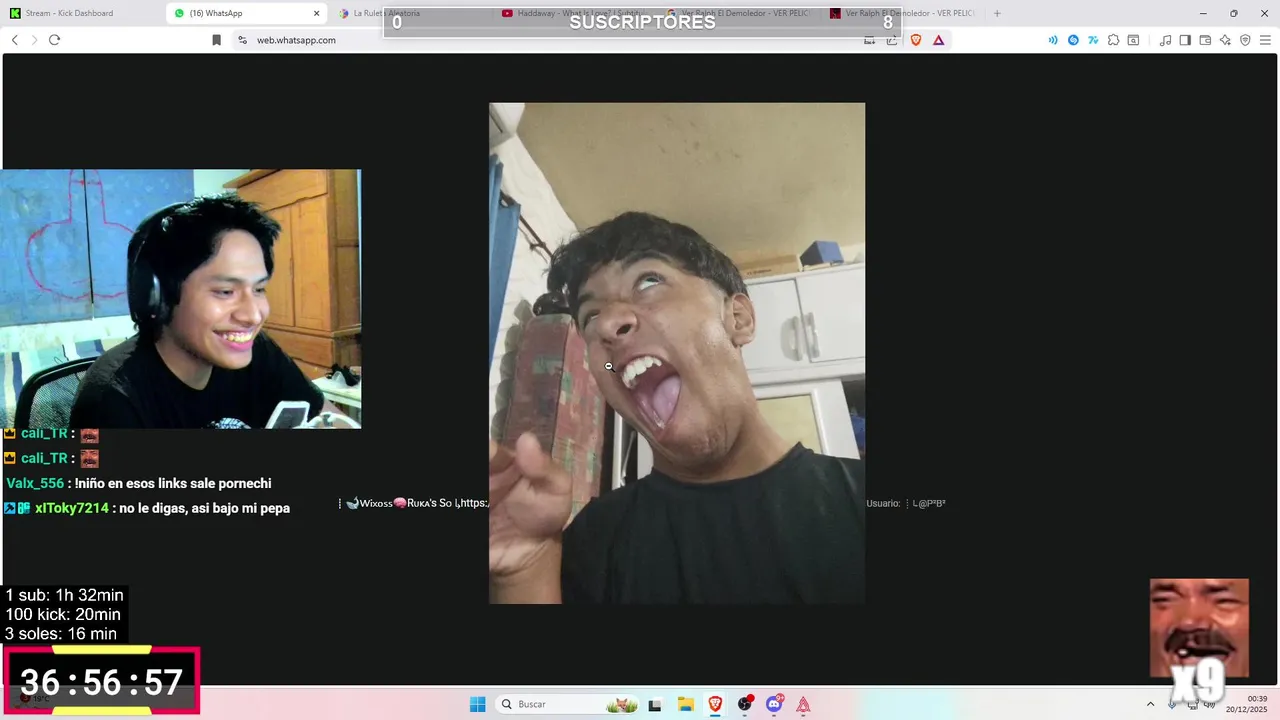The height and width of the screenshot is (720, 1280).
Task: Toggle the browser sidebar panel icon
Action: coord(1185,40)
